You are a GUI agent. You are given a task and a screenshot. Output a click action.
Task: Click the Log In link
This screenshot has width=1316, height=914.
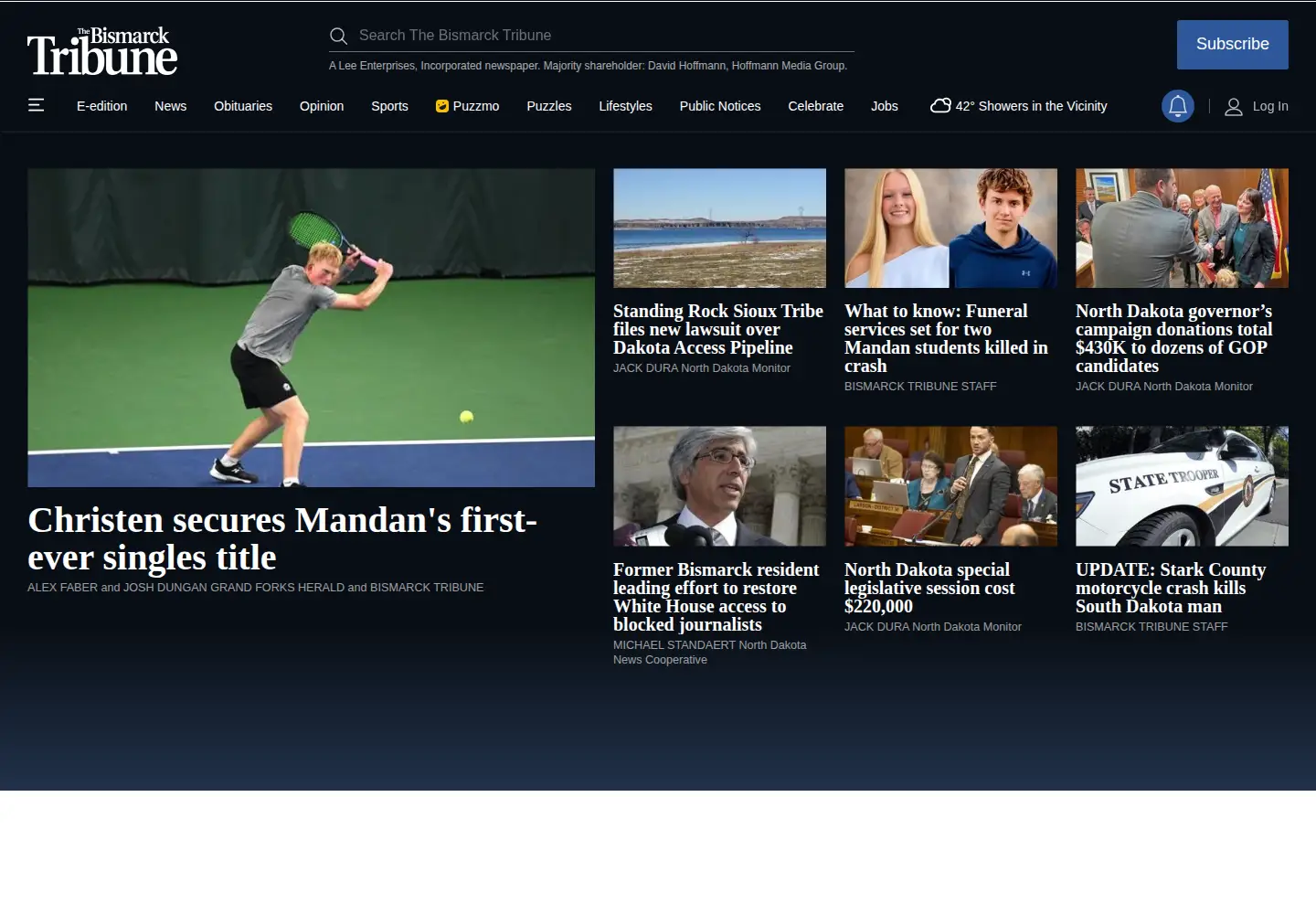pos(1270,106)
